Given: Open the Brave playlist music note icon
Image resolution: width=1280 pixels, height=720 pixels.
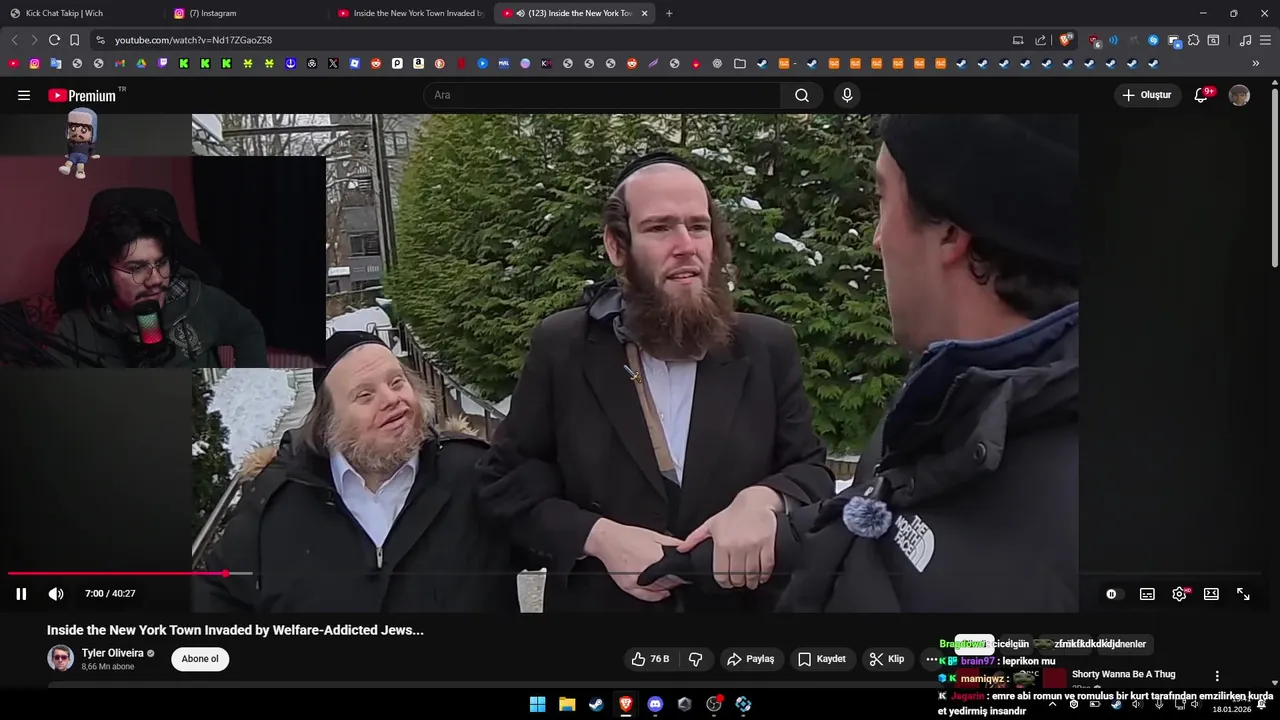Looking at the screenshot, I should pos(1245,40).
